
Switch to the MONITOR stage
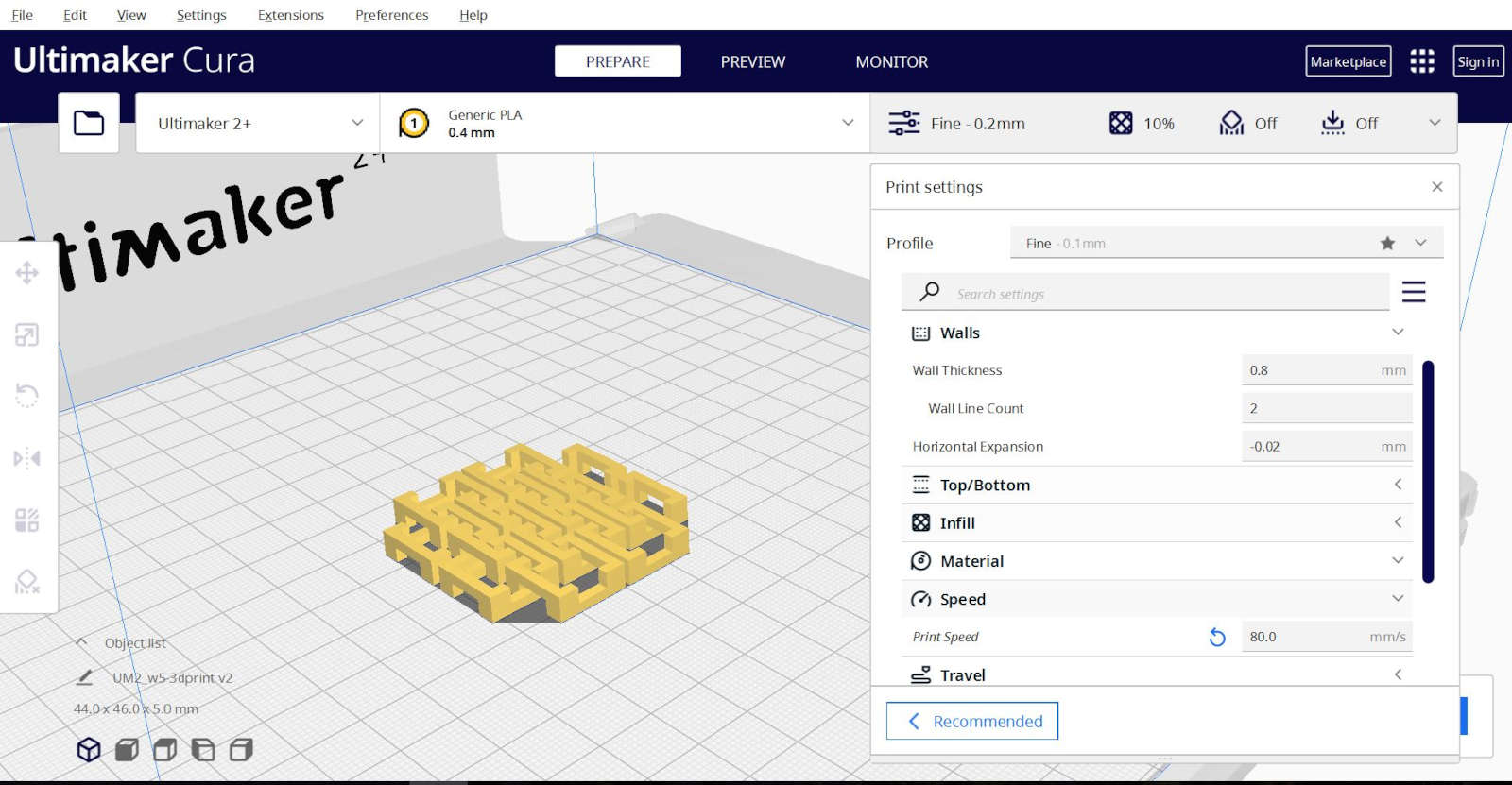tap(892, 61)
